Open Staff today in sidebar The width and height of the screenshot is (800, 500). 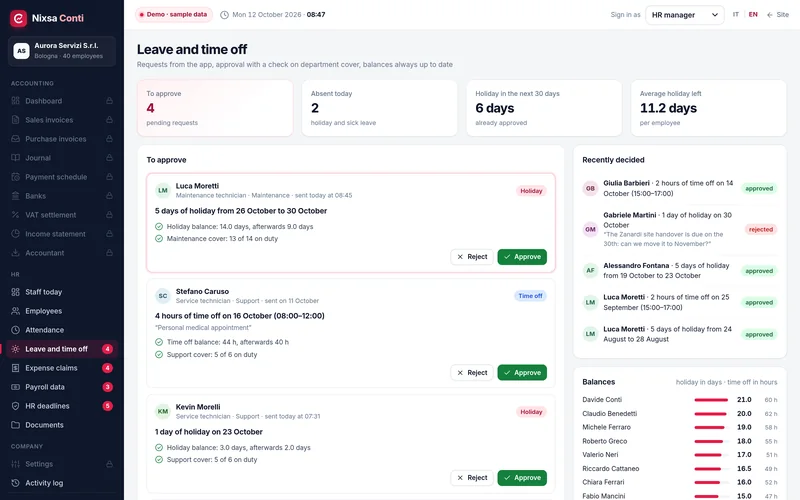[x=62, y=292]
